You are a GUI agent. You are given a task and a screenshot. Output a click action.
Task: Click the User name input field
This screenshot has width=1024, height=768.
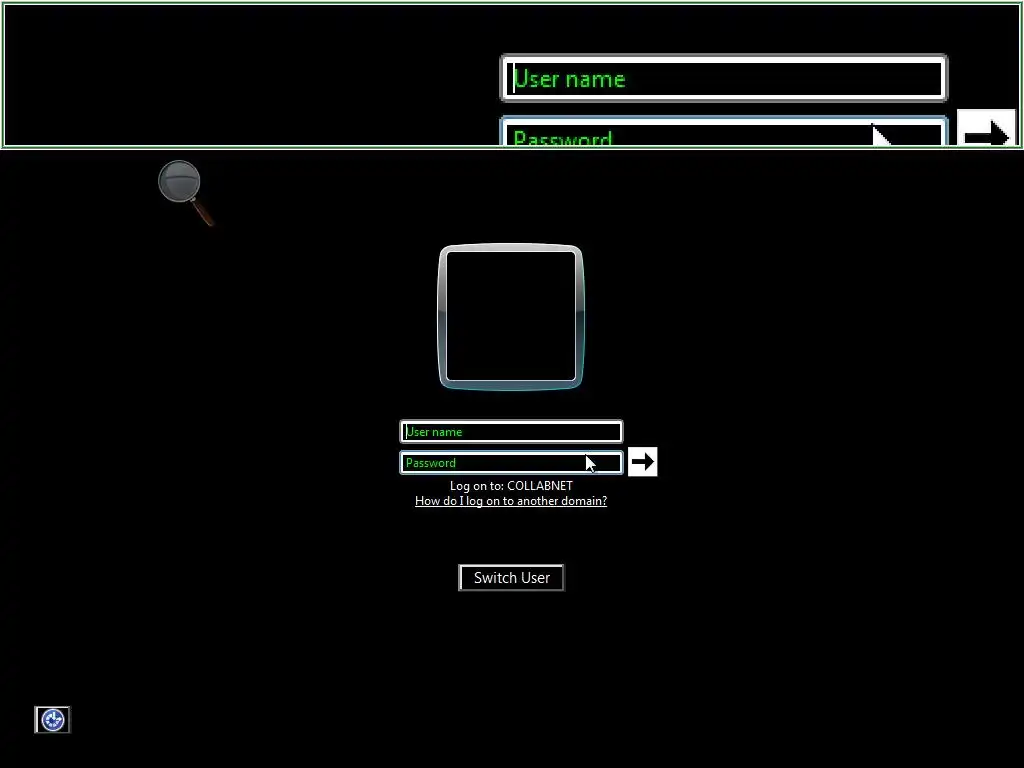[x=511, y=432]
